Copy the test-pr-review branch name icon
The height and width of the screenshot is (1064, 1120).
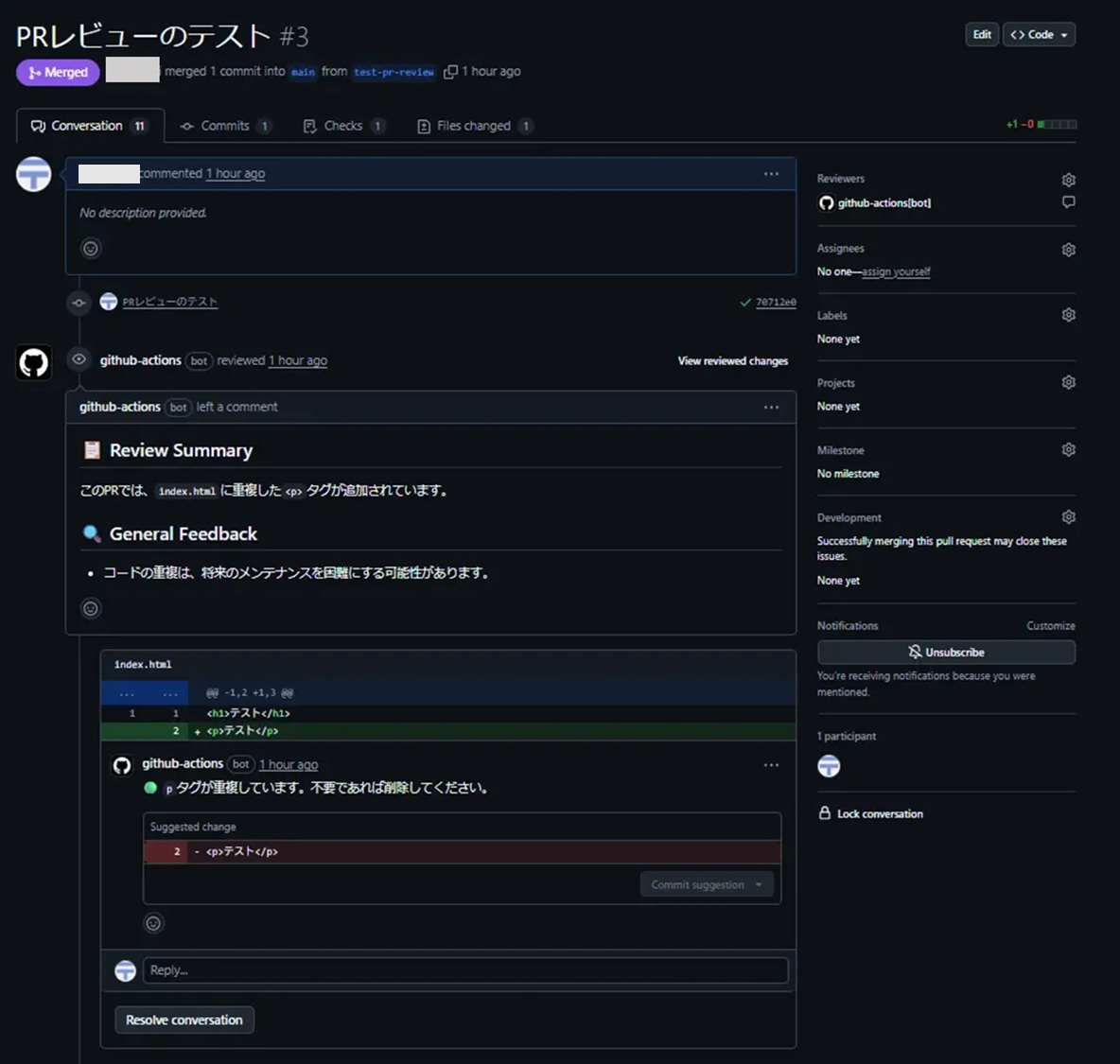click(451, 72)
